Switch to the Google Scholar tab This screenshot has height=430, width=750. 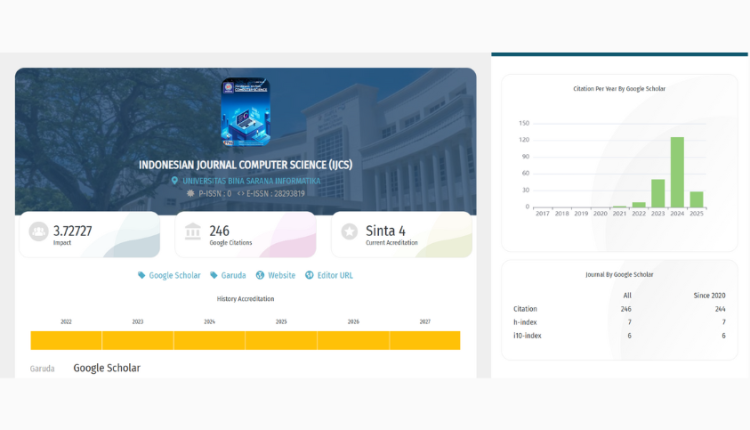point(107,368)
